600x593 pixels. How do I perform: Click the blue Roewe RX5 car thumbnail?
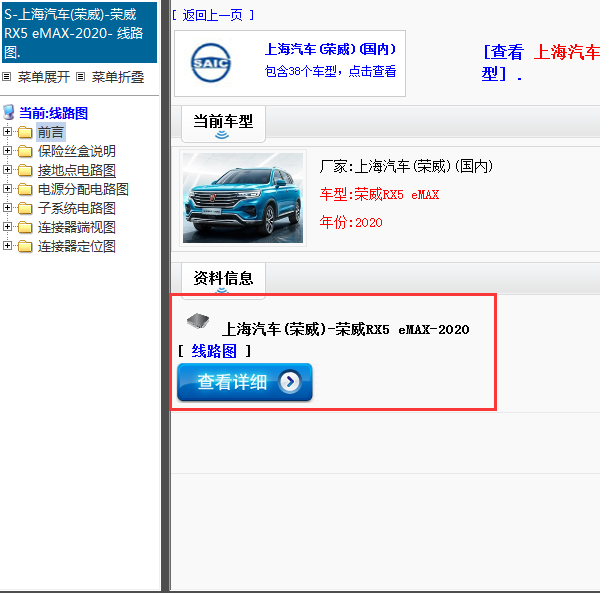(243, 197)
